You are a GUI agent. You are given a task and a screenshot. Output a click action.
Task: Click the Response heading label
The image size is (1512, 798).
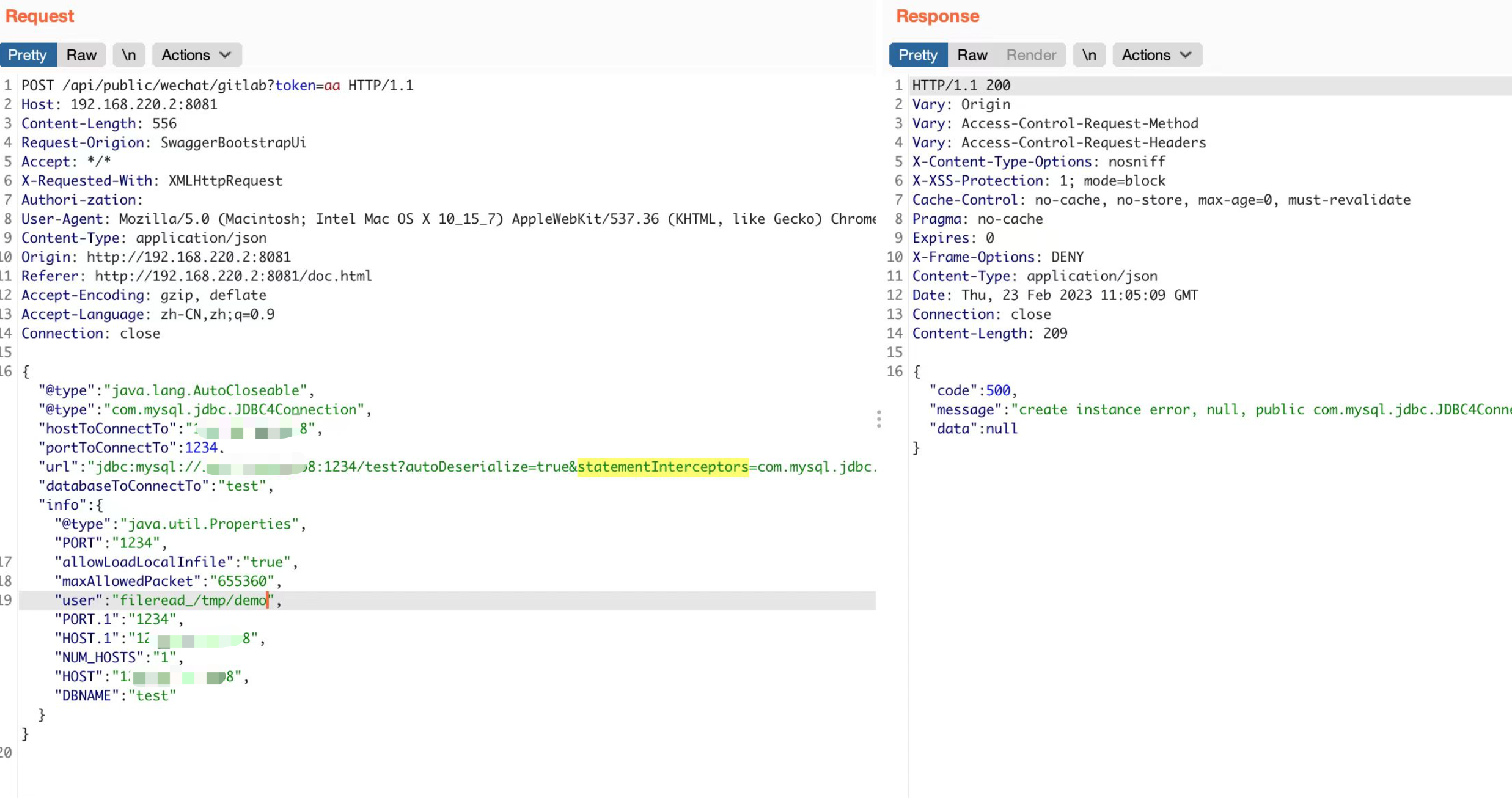coord(937,16)
